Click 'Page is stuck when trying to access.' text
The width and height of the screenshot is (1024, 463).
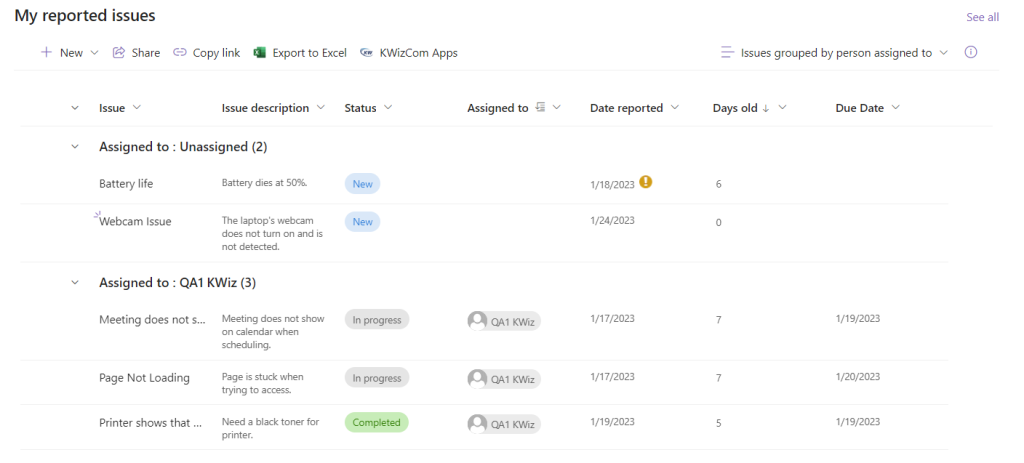coord(263,383)
